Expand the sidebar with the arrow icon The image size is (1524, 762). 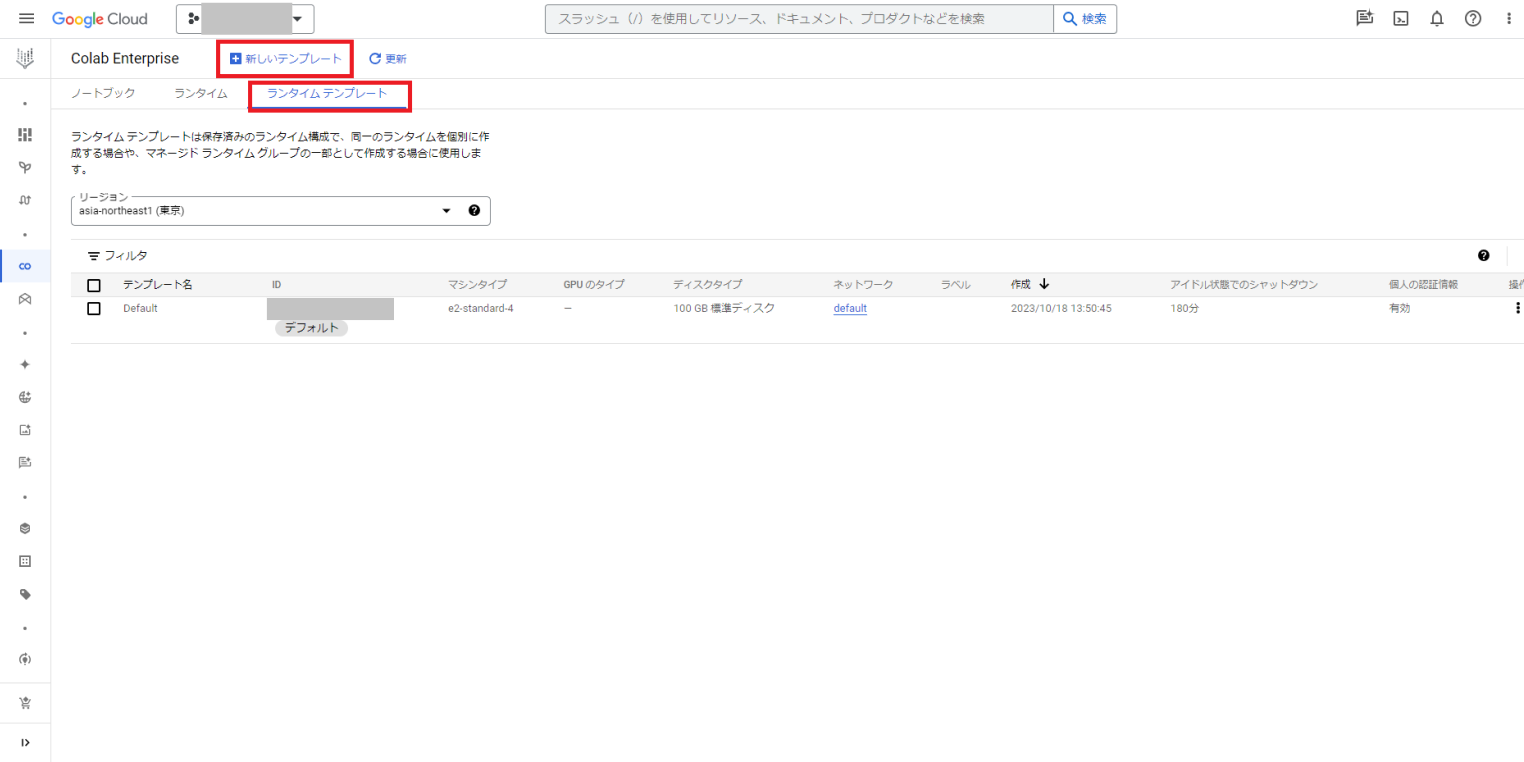click(25, 742)
